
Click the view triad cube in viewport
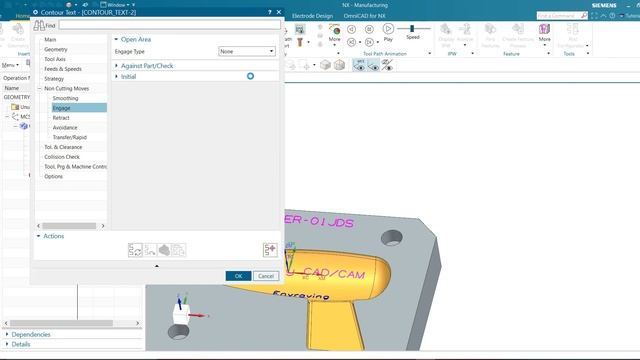point(181,315)
